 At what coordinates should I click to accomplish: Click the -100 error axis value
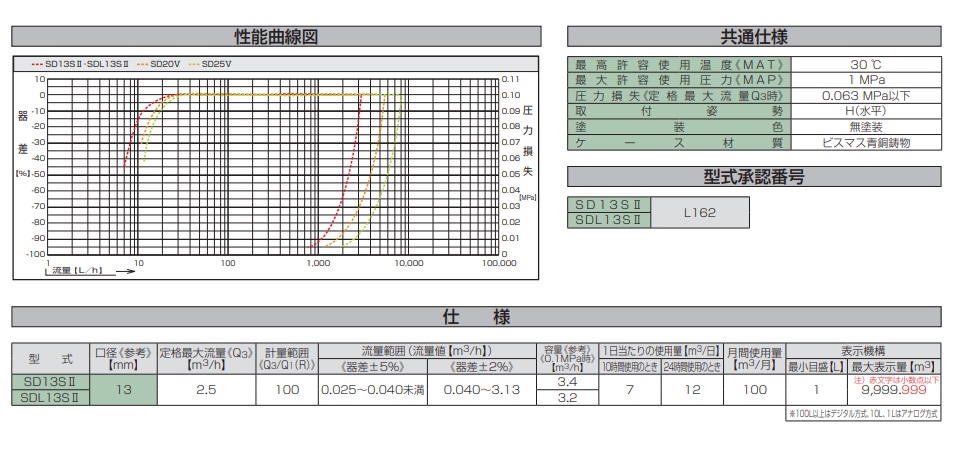[x=36, y=254]
